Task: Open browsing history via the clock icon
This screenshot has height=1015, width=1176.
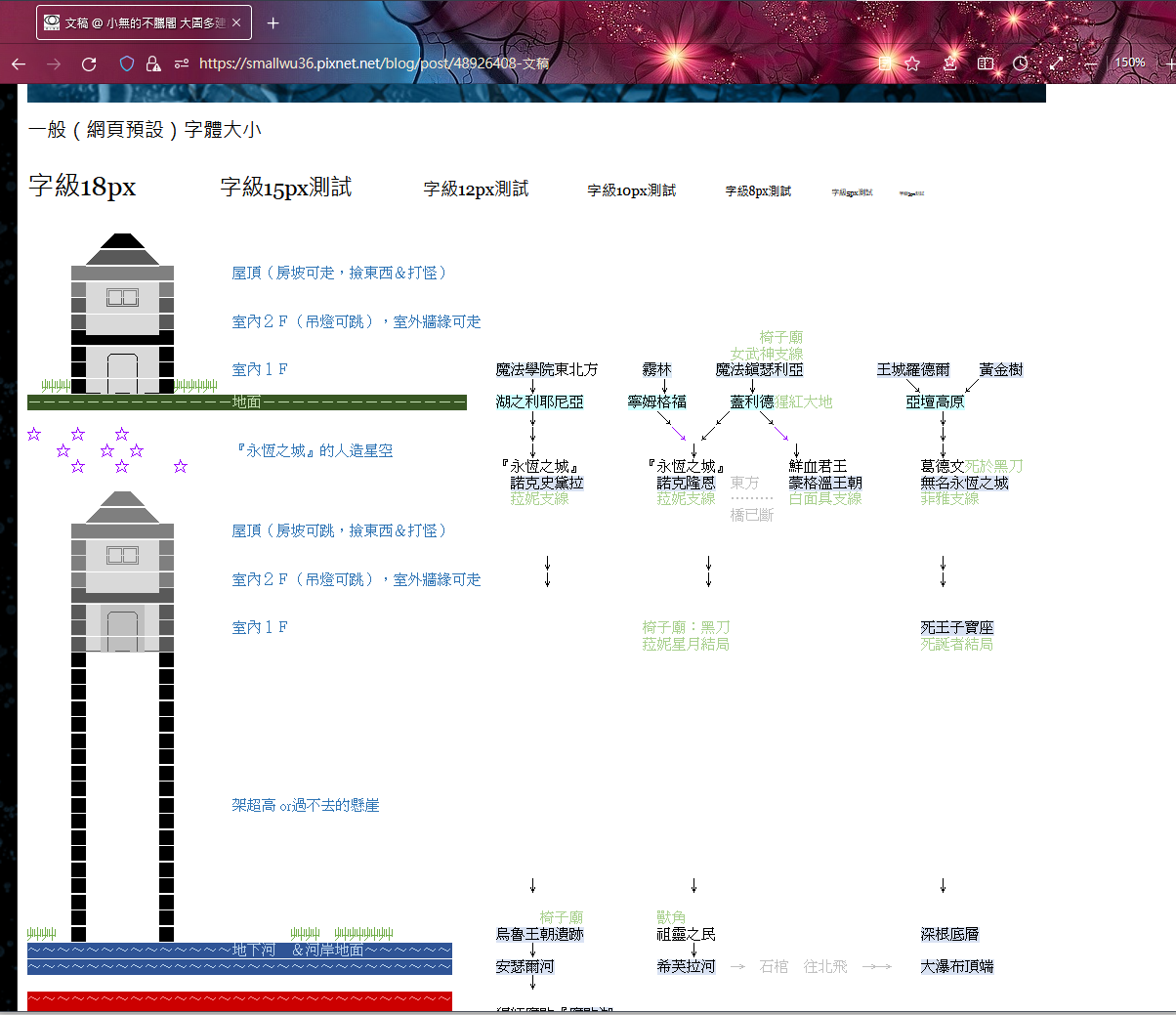Action: 1020,63
